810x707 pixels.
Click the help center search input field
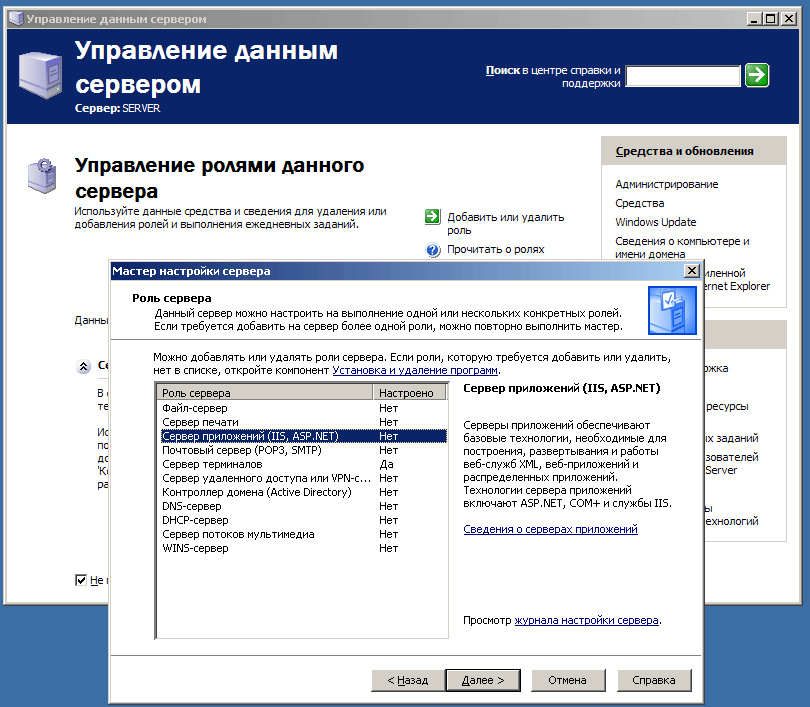pos(682,76)
